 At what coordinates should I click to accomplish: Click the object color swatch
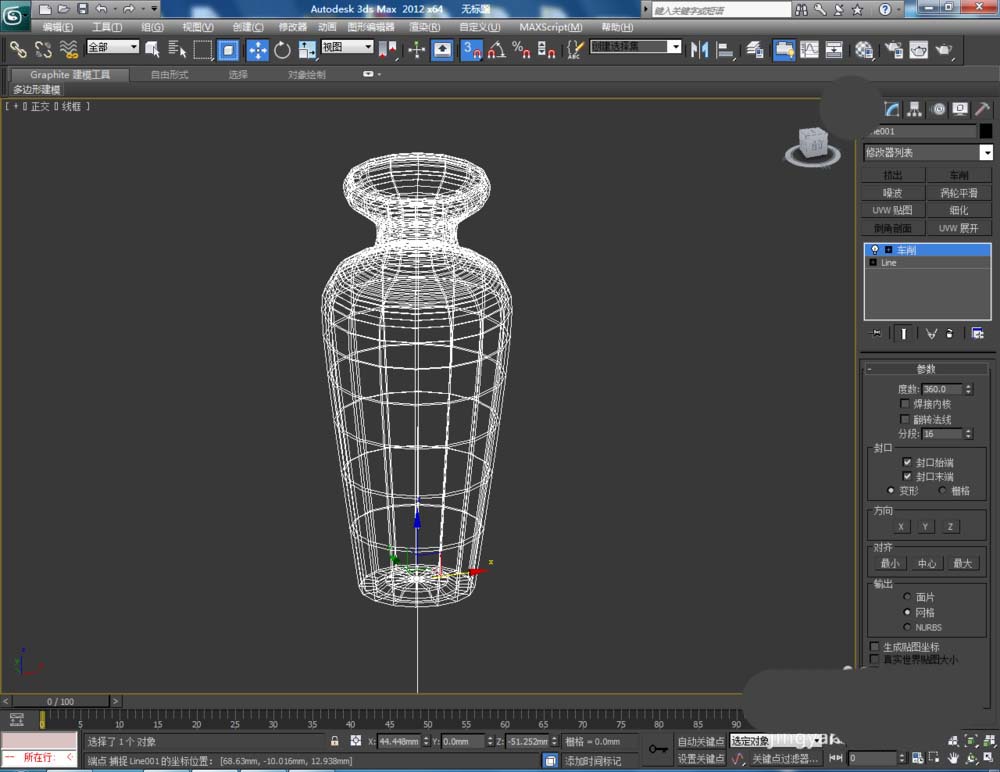tap(986, 131)
